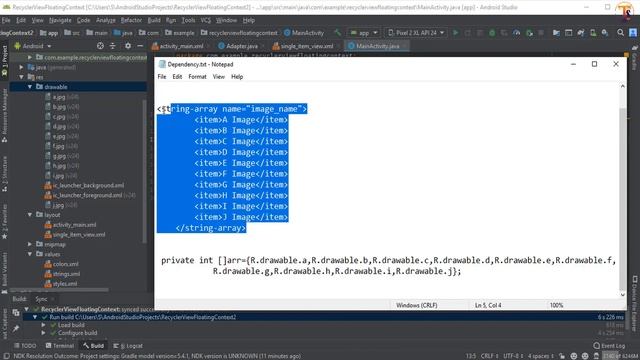Viewport: 640px width, 360px height.
Task: Open the AVD Manager icon
Action: click(x=593, y=33)
